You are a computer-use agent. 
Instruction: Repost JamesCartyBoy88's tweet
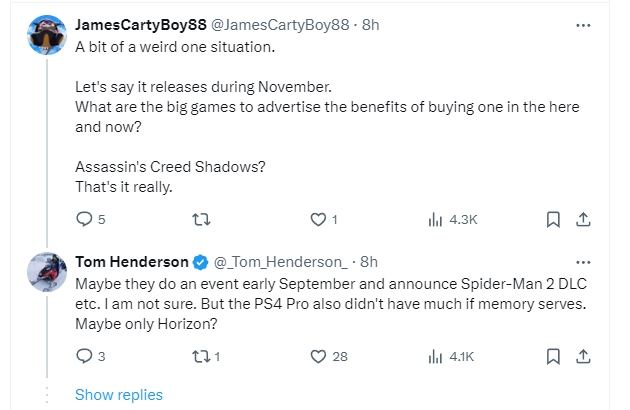(200, 219)
